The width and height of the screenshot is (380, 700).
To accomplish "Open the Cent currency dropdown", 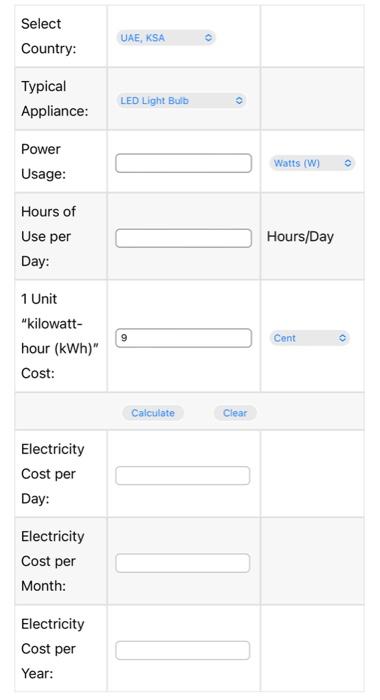I will pyautogui.click(x=309, y=338).
